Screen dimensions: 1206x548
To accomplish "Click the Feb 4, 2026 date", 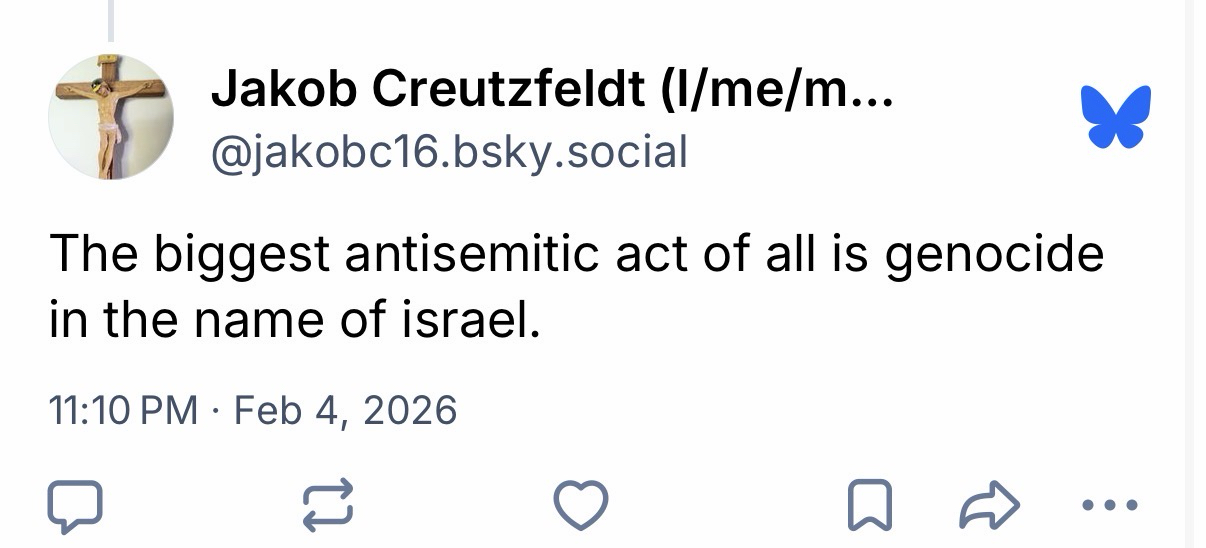I will point(345,411).
